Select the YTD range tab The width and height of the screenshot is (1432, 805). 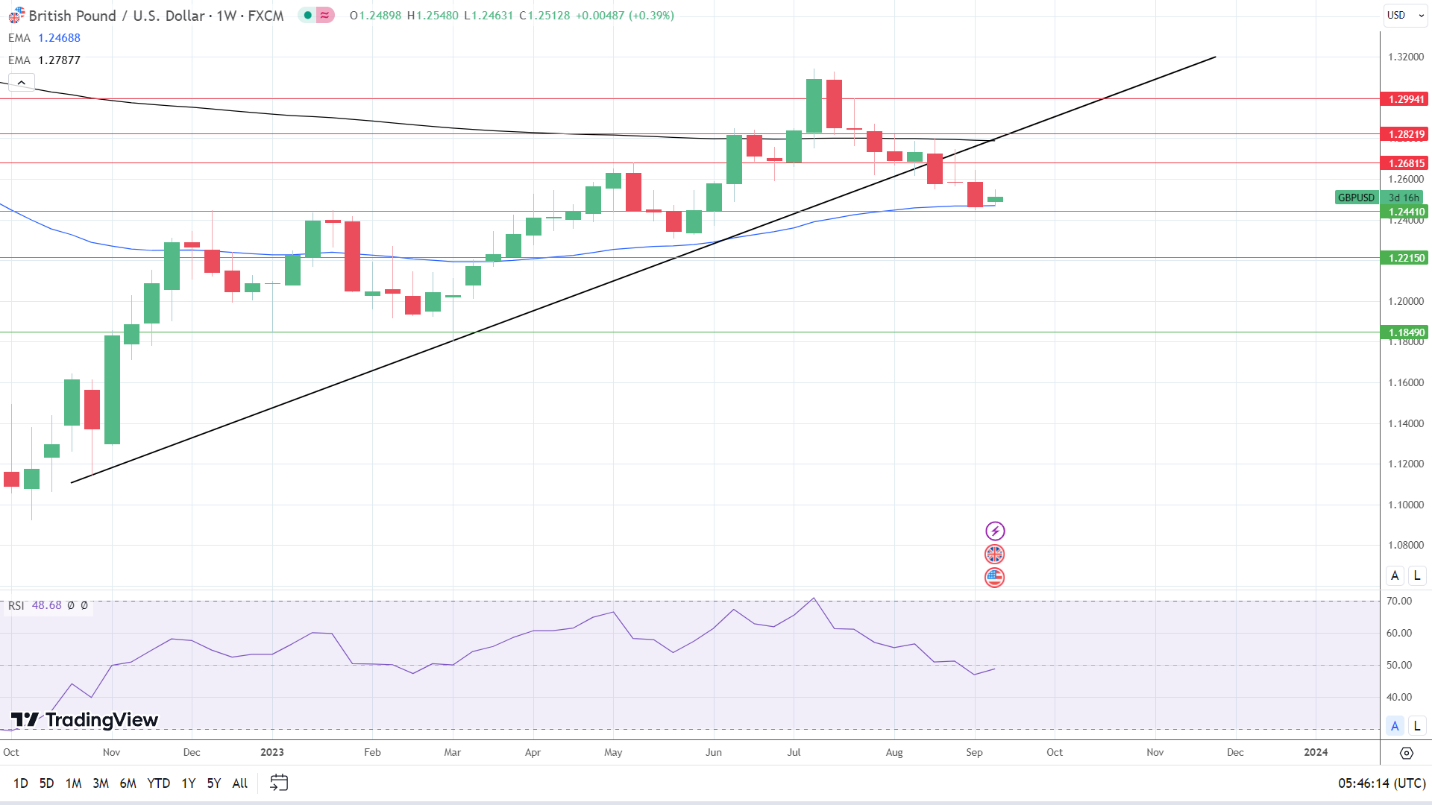[157, 783]
